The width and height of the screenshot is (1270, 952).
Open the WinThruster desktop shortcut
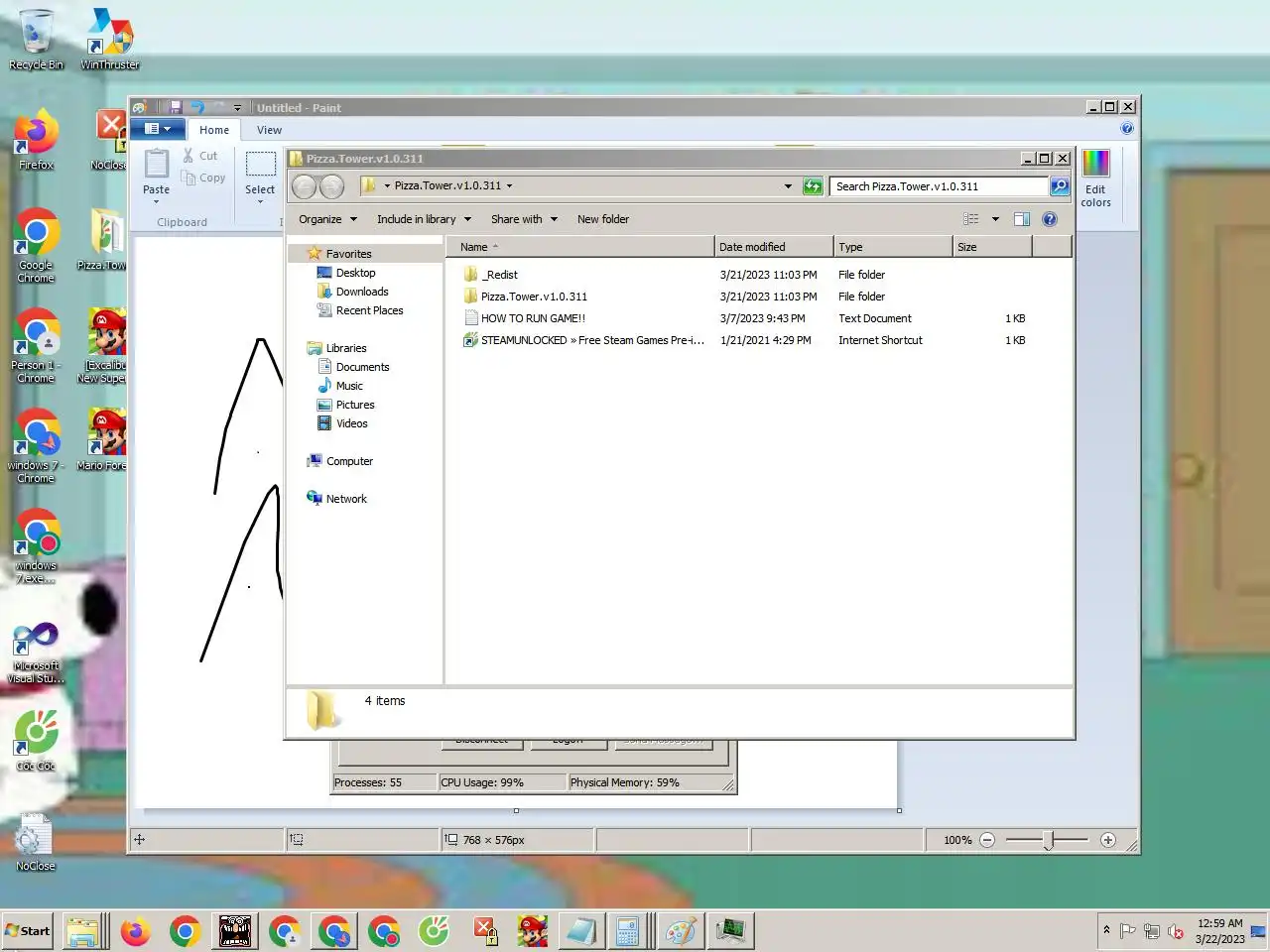(109, 40)
